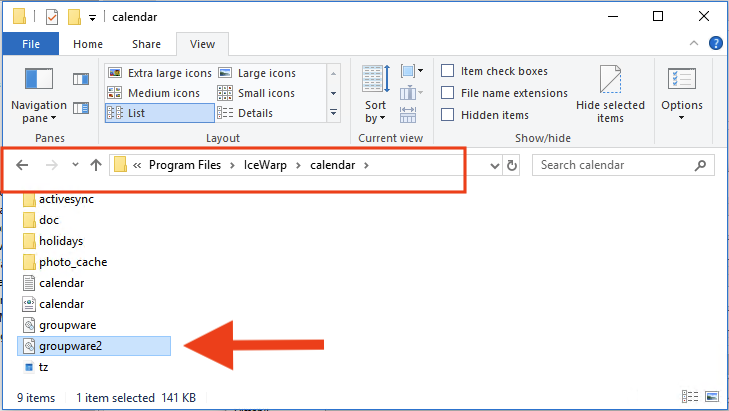Click the Forward arrow button
Image resolution: width=729 pixels, height=411 pixels.
(x=52, y=165)
